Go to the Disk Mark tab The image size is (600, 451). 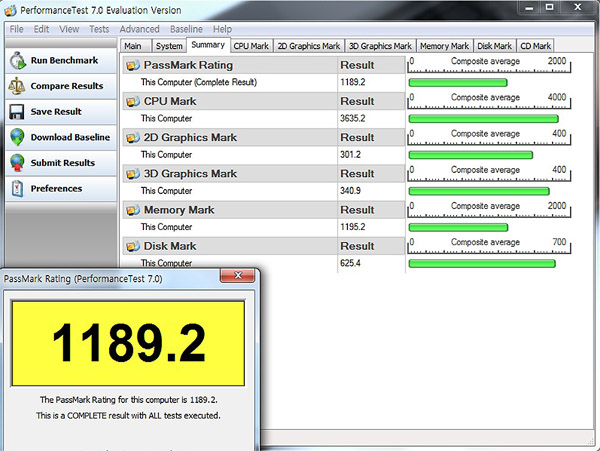494,46
